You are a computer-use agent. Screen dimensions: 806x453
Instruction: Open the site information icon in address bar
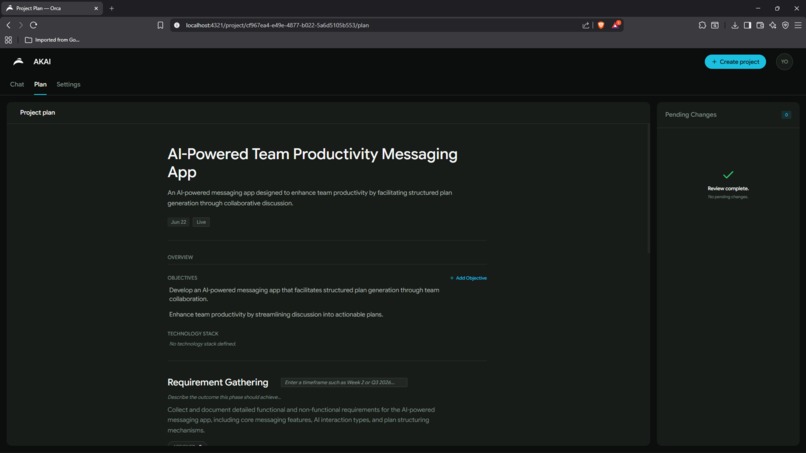177,25
